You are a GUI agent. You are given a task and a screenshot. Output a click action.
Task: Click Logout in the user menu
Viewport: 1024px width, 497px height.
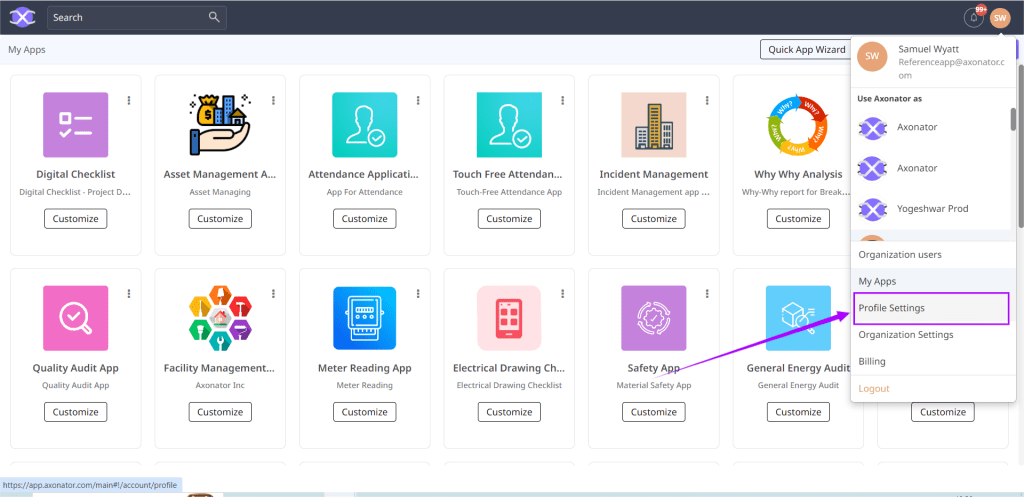[x=874, y=389]
